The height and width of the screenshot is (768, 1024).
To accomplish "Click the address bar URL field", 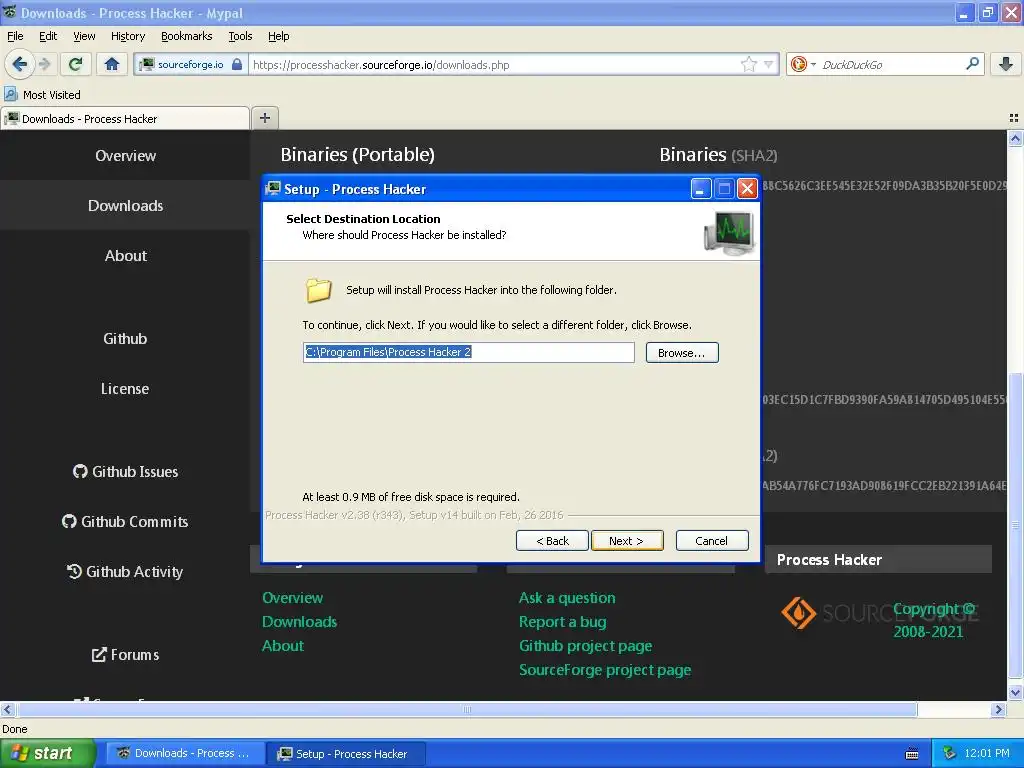I will tap(495, 65).
